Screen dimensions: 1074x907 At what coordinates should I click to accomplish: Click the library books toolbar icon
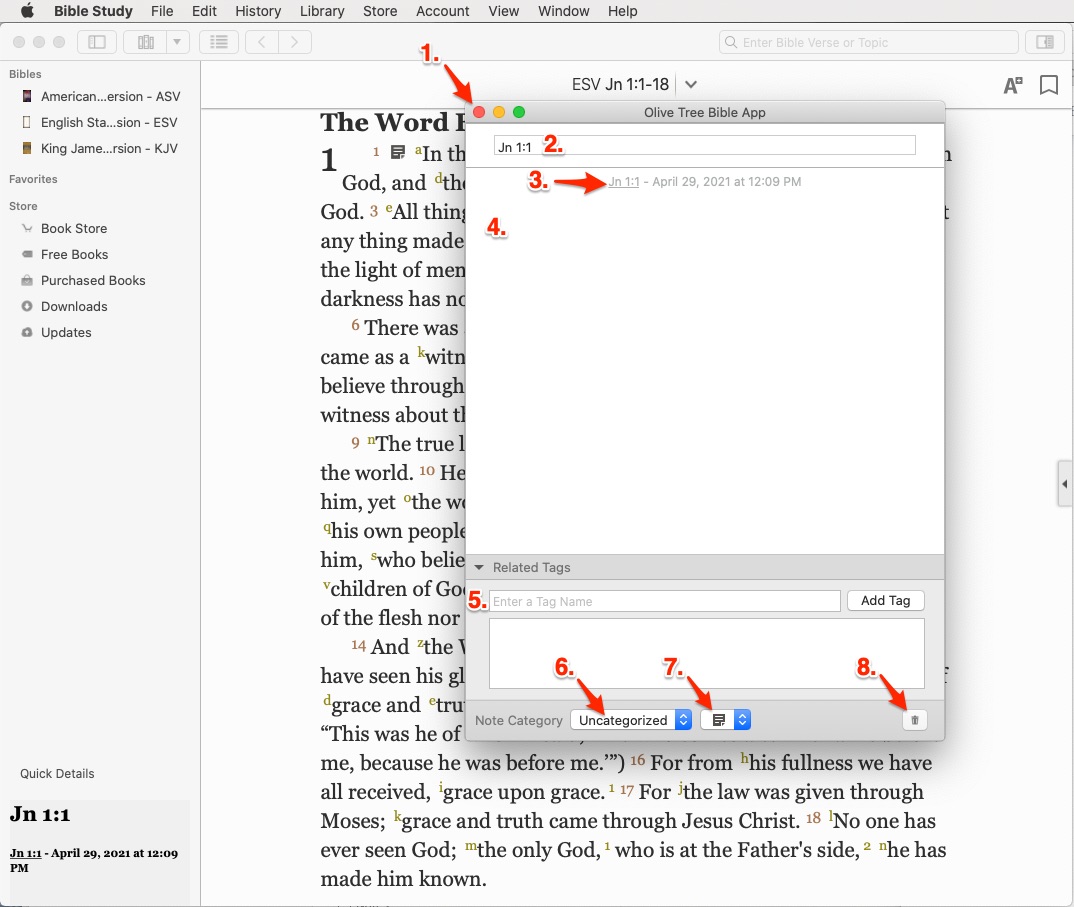pyautogui.click(x=146, y=42)
